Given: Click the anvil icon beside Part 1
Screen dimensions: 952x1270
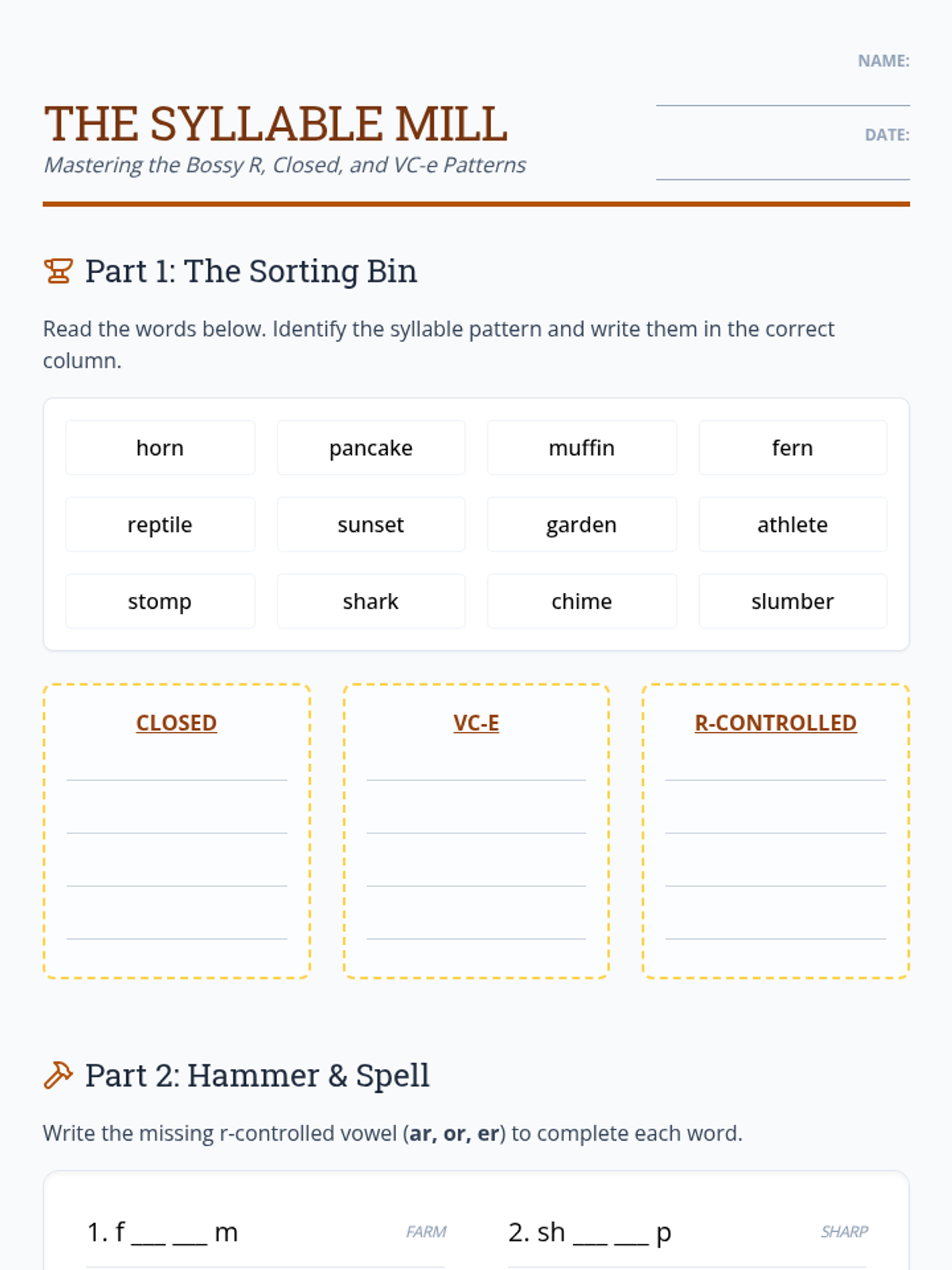Looking at the screenshot, I should coord(58,271).
